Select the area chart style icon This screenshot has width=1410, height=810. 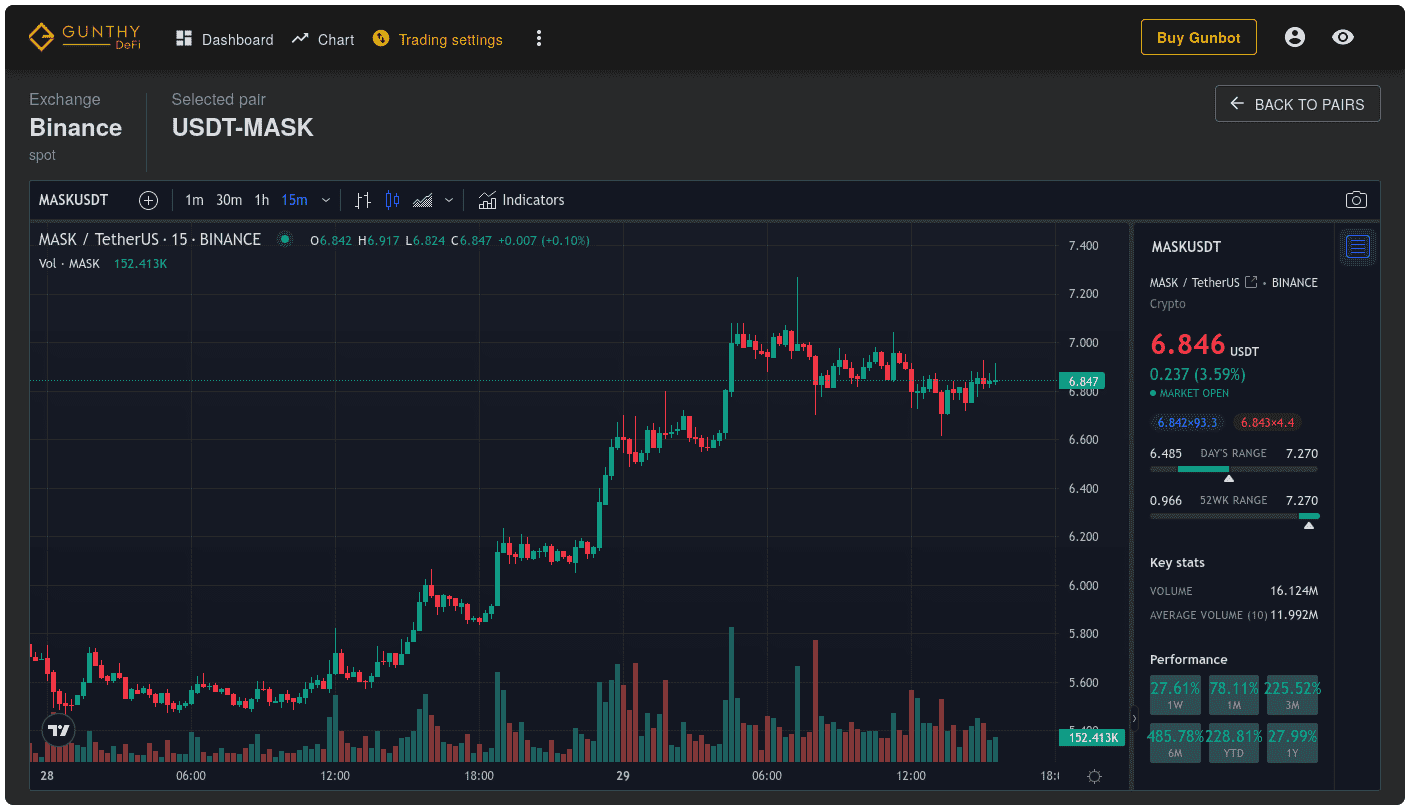coord(423,200)
